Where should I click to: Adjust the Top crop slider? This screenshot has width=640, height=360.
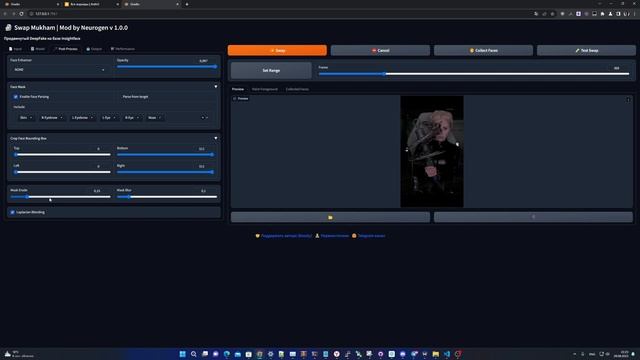62,155
